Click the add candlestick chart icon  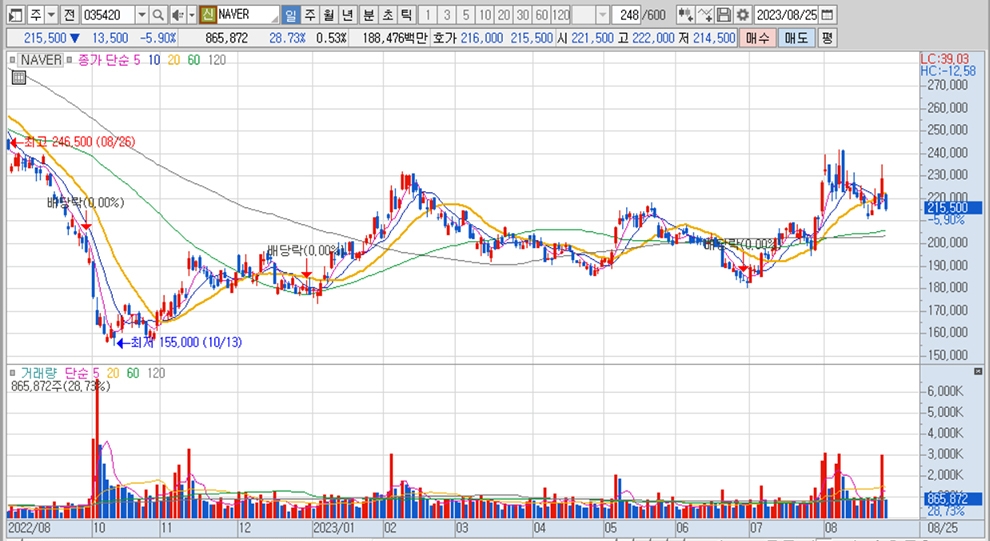(x=684, y=15)
